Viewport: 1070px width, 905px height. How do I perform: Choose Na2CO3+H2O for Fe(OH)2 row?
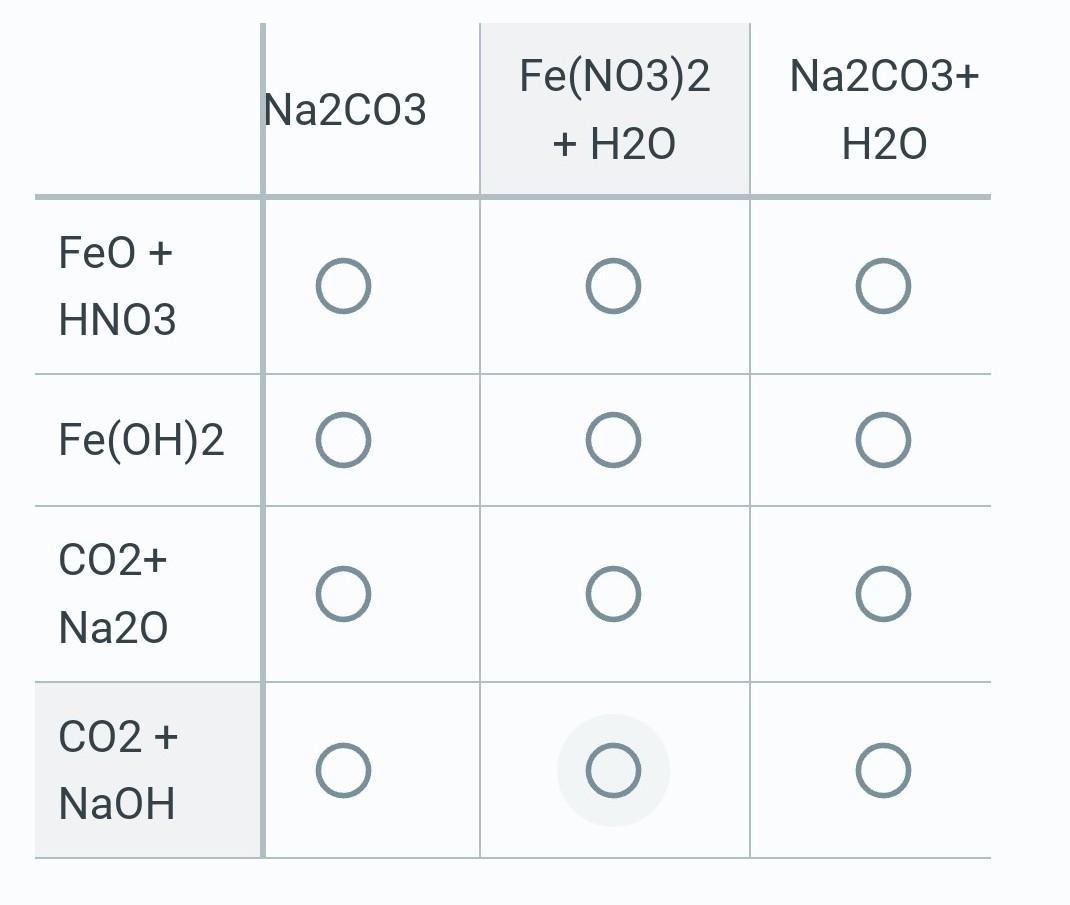[x=883, y=440]
